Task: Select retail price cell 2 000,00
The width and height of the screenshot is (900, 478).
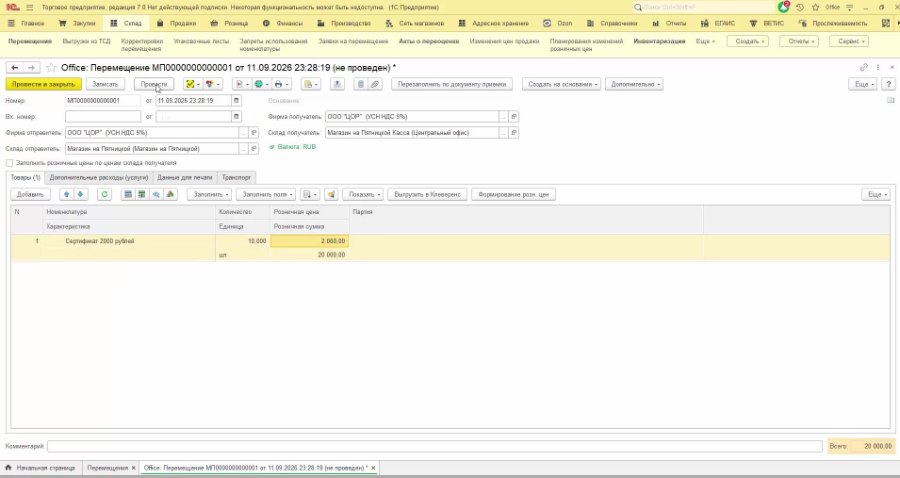Action: coord(309,241)
